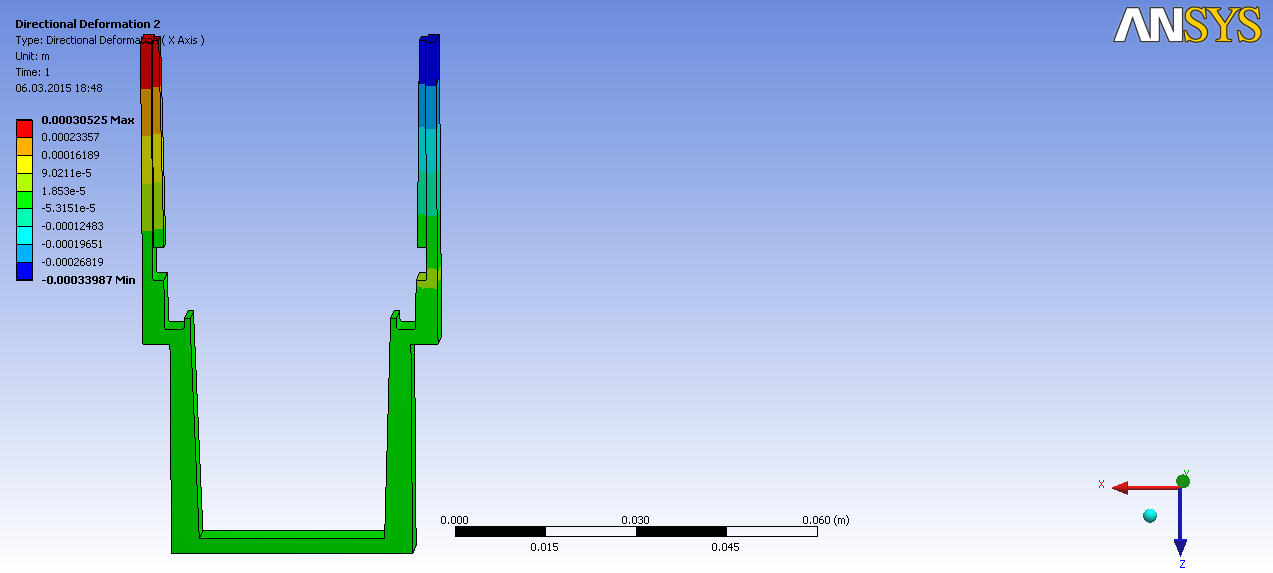
Task: Click the Unit: m label
Action: [x=33, y=56]
